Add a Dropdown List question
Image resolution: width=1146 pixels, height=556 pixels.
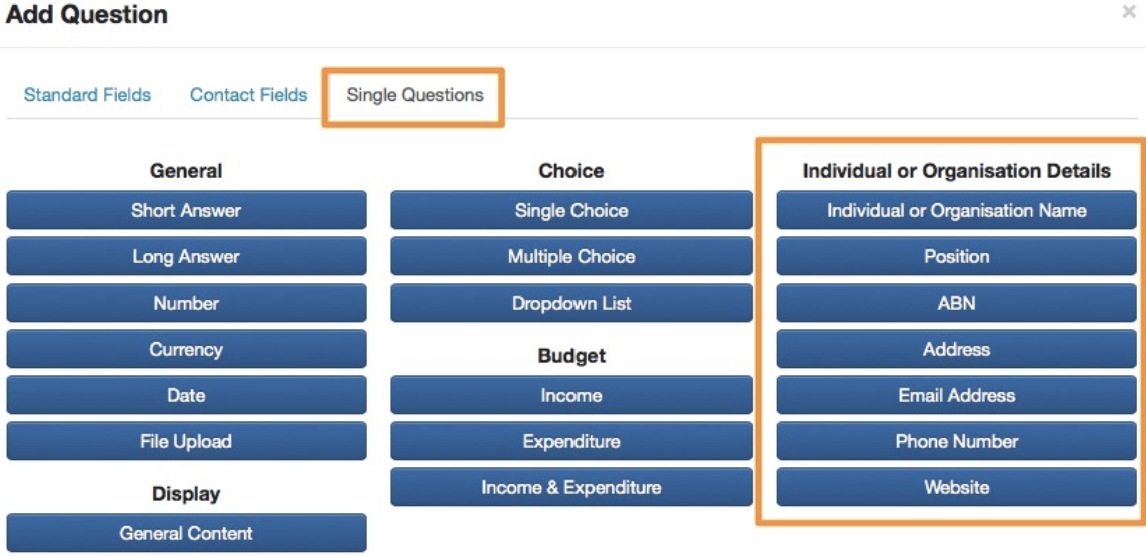[x=571, y=303]
